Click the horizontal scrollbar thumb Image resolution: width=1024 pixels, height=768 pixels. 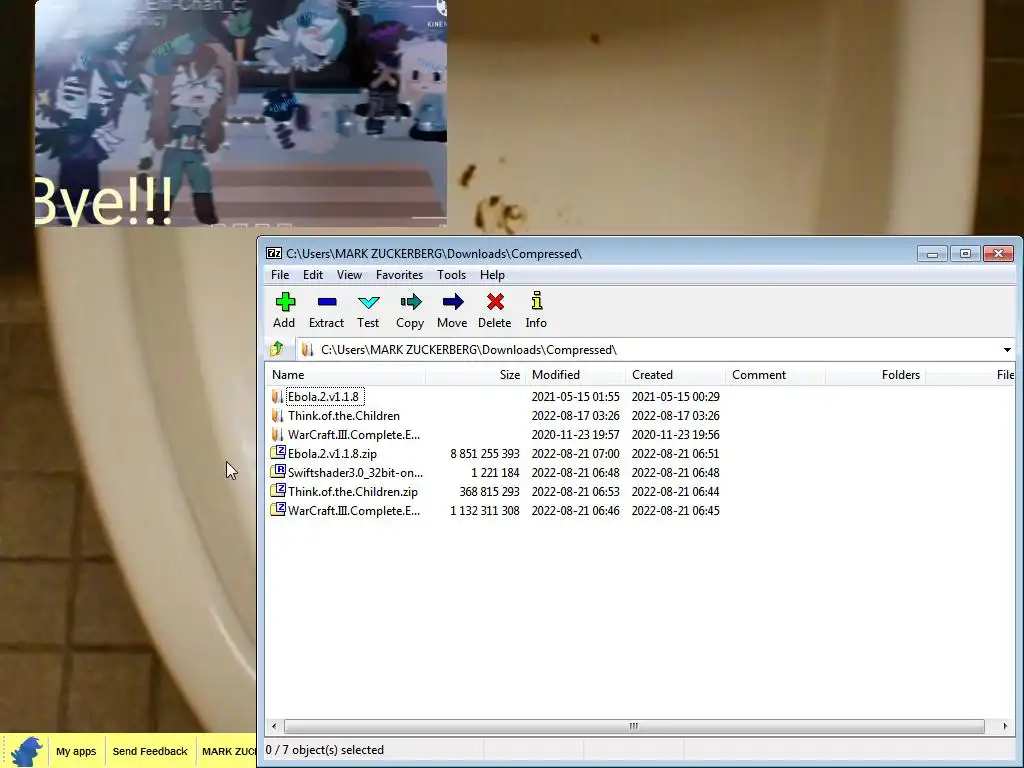coord(634,726)
